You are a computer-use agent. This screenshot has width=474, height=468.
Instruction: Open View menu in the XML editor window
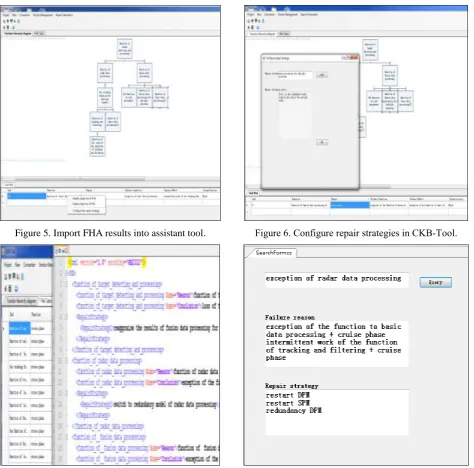click(17, 265)
